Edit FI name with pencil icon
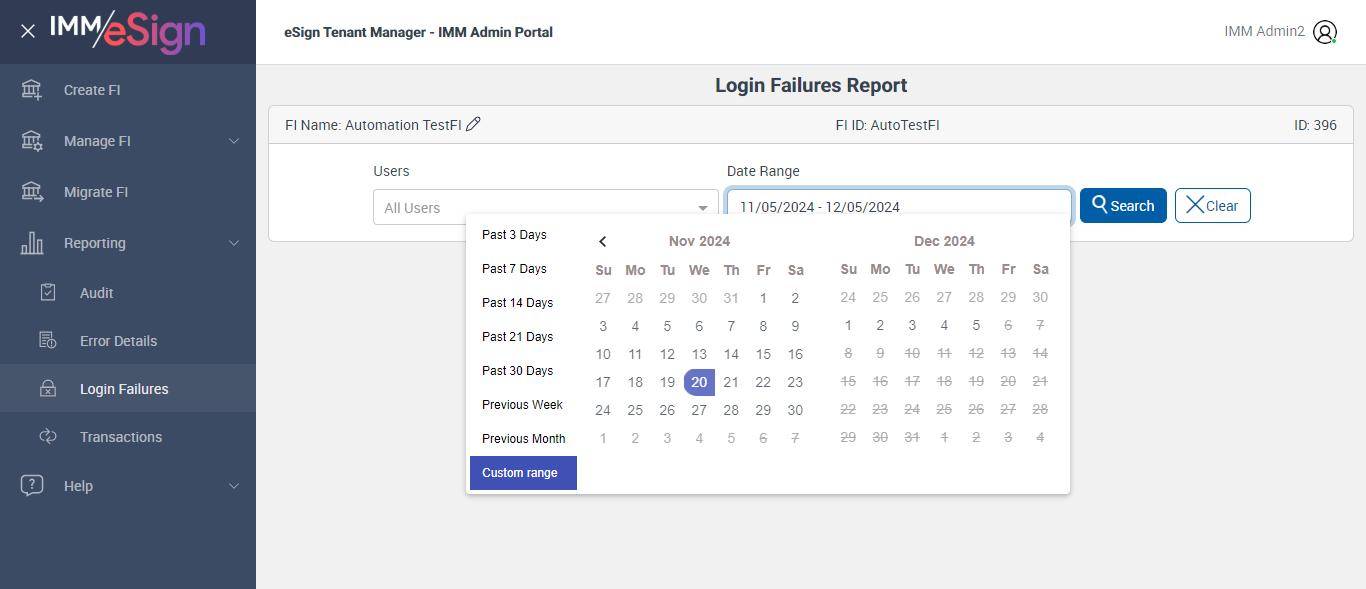The height and width of the screenshot is (589, 1366). point(474,124)
